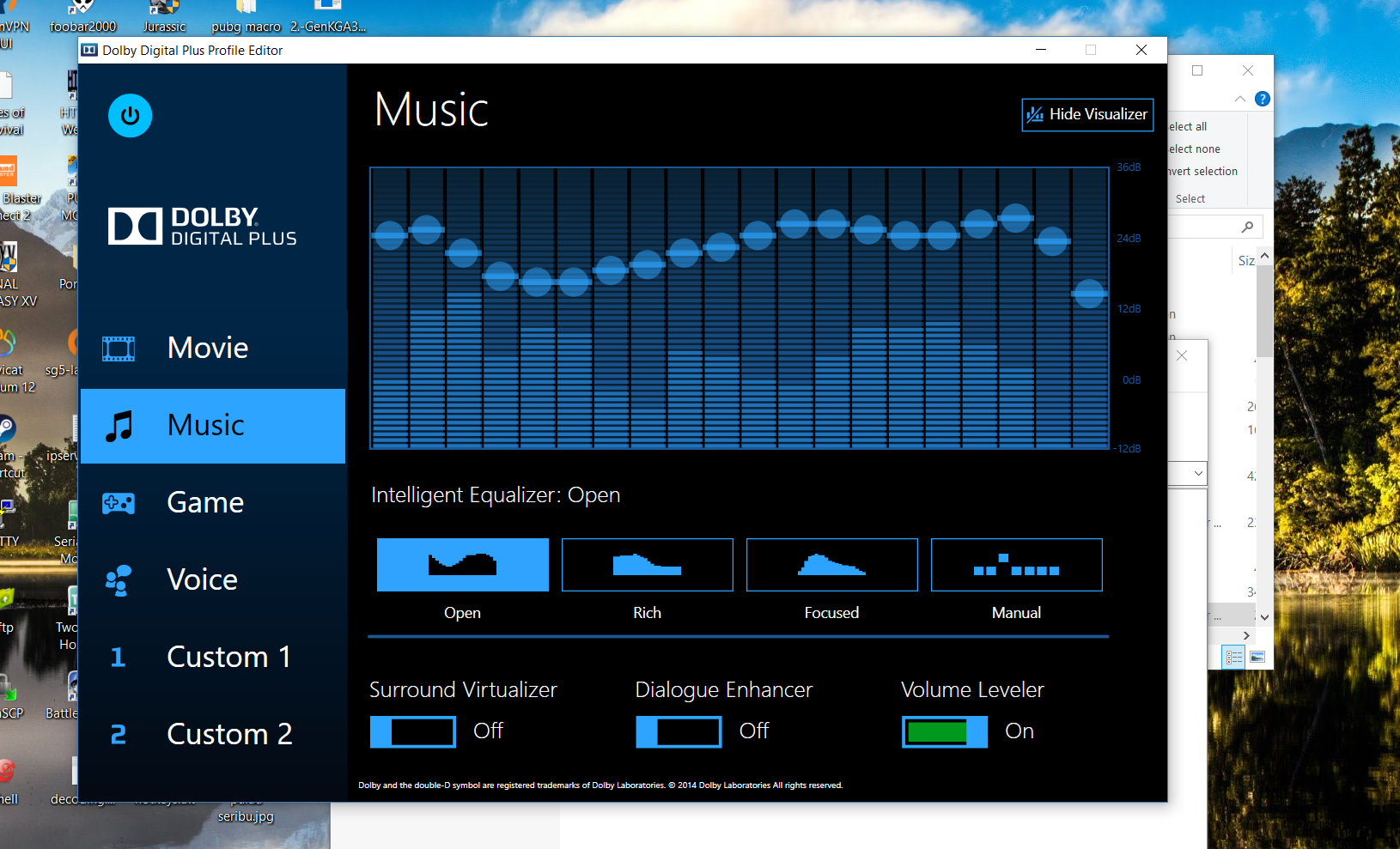Click help icon in Explorer window

tap(1262, 99)
